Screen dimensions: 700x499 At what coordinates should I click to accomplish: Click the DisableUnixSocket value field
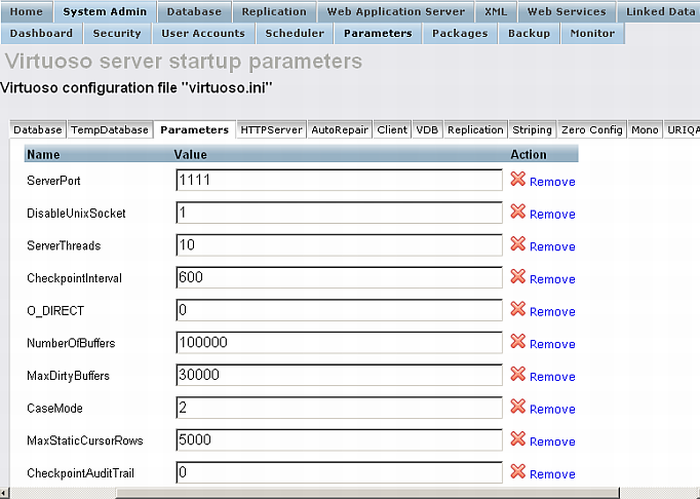click(339, 212)
